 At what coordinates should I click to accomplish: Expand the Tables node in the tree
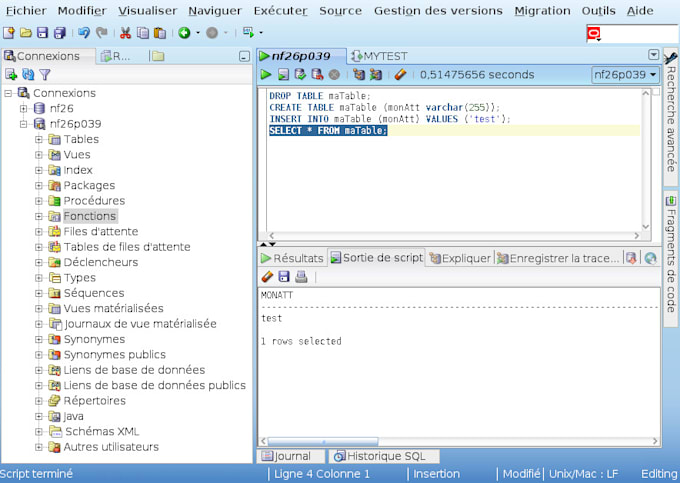click(40, 140)
